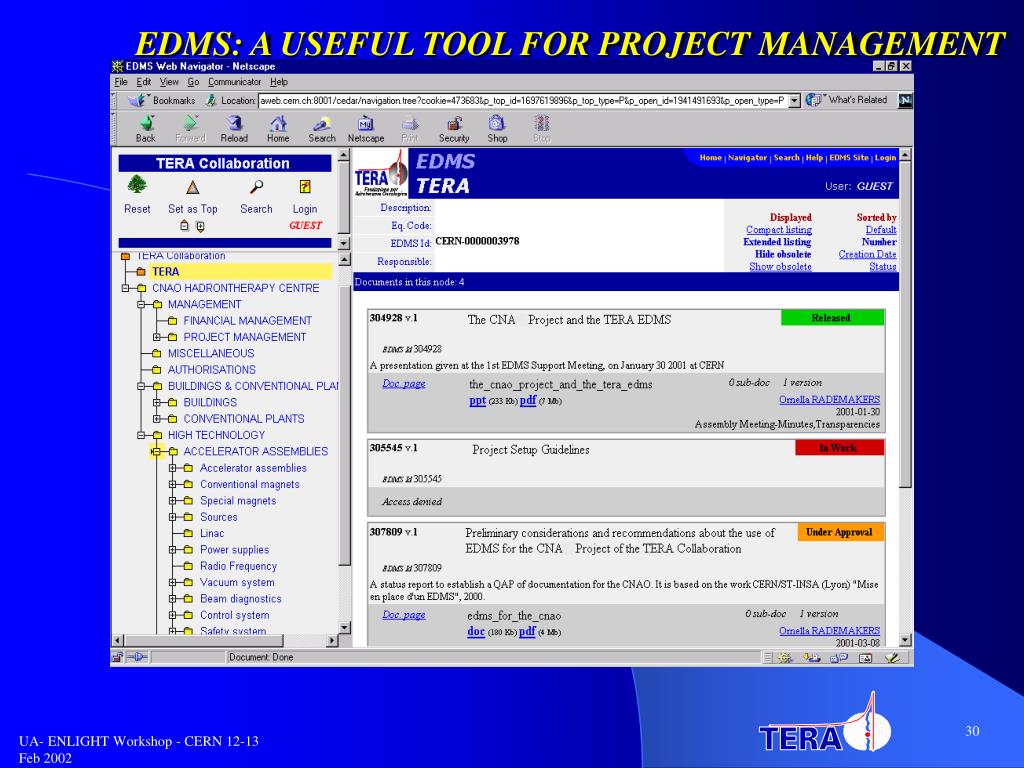Image resolution: width=1024 pixels, height=768 pixels.
Task: Download ppt of the_cnao_project_and_the_tera_edms
Action: click(477, 400)
